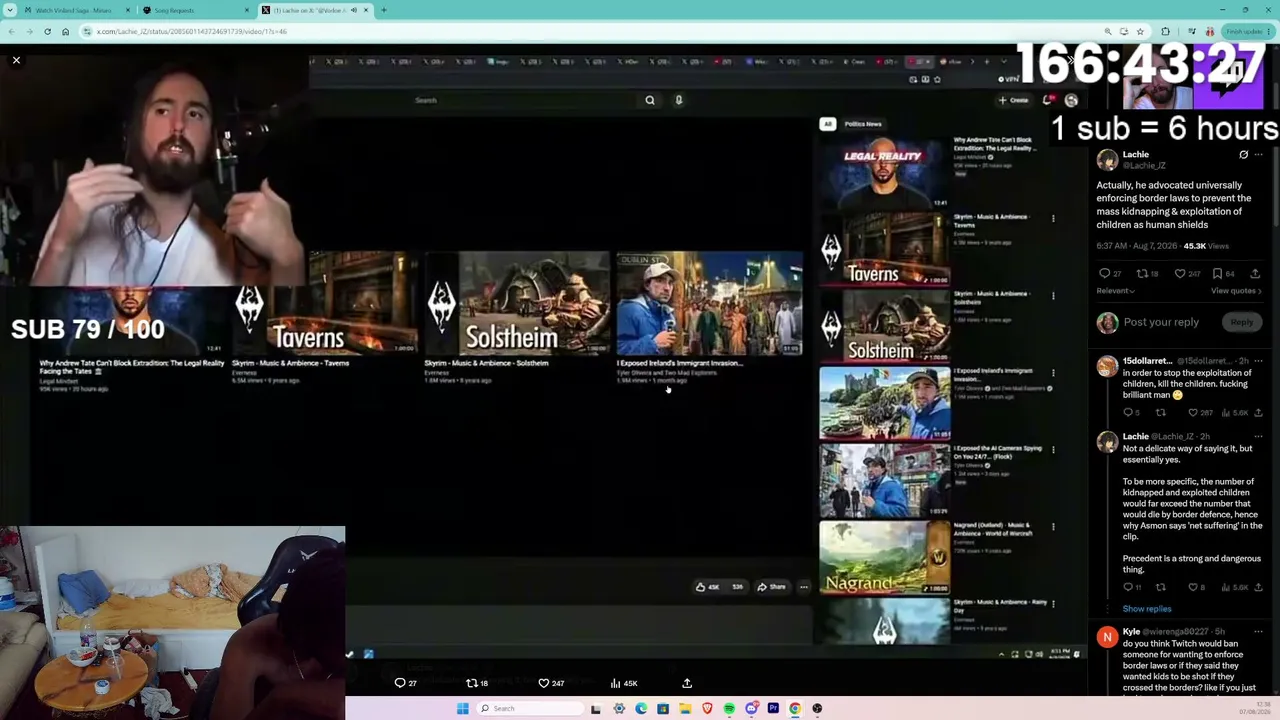This screenshot has width=1280, height=720.
Task: Switch to the Watch Vinland Saga tab
Action: 76,10
